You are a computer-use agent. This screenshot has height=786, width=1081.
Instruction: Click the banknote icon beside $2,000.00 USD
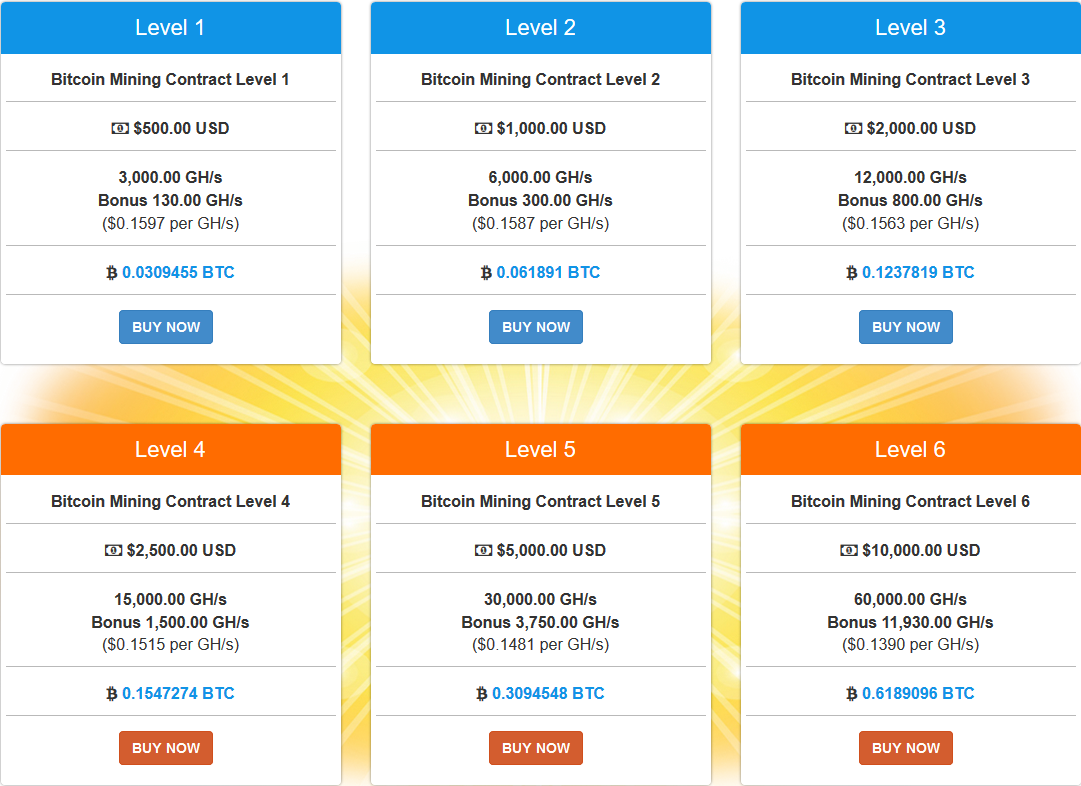(853, 128)
